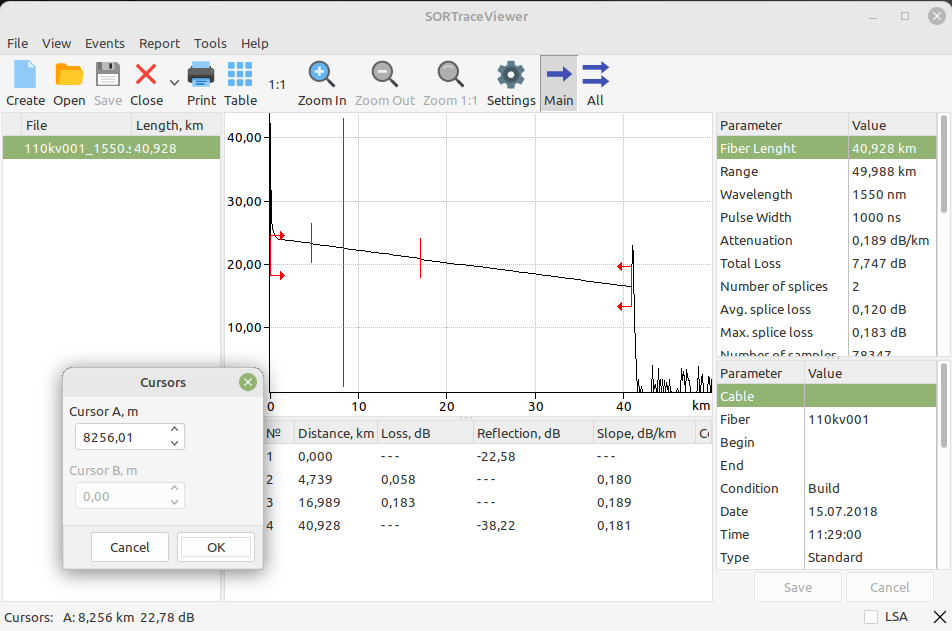This screenshot has width=952, height=631.
Task: Open a trace file with Open icon
Action: 69,76
